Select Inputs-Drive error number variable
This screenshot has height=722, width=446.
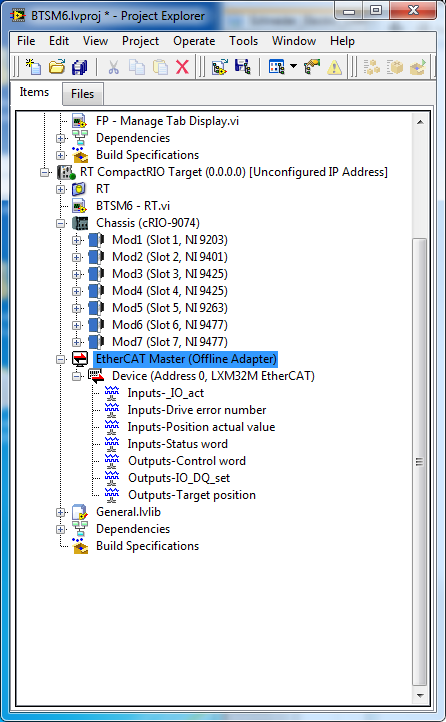[197, 410]
